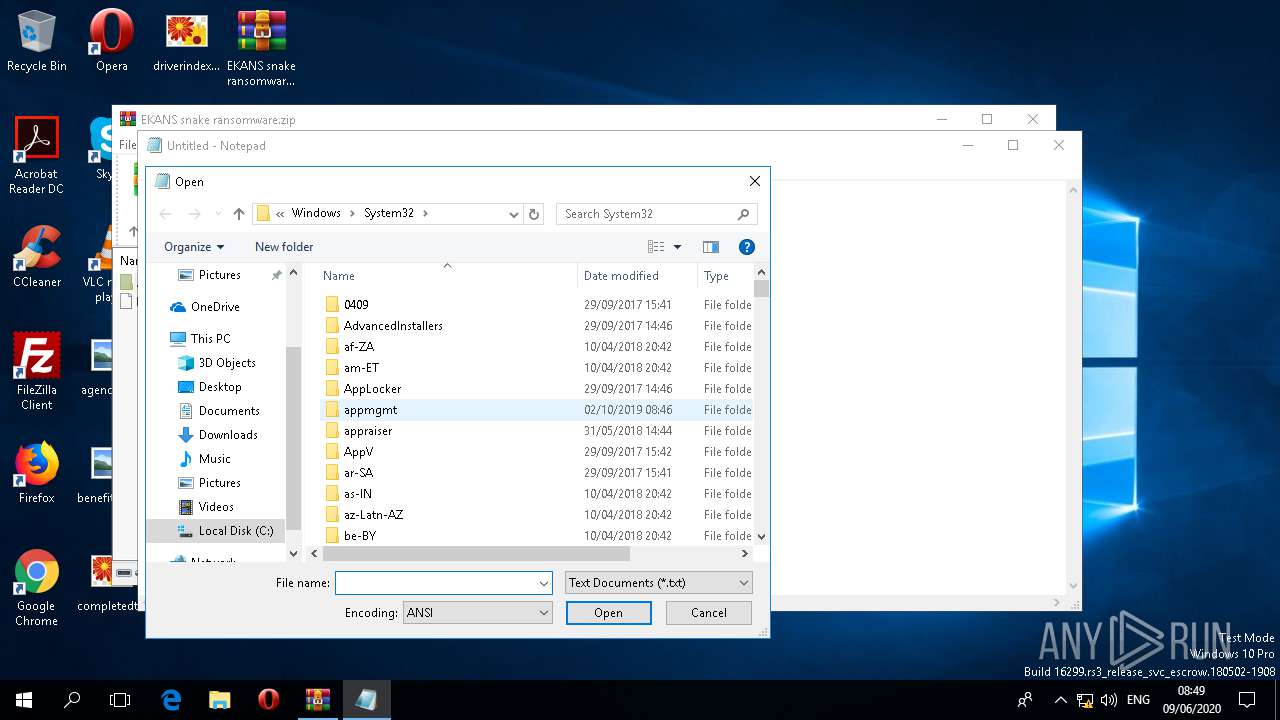Viewport: 1280px width, 720px height.
Task: Open FileZilla Client desktop shortcut
Action: point(37,372)
